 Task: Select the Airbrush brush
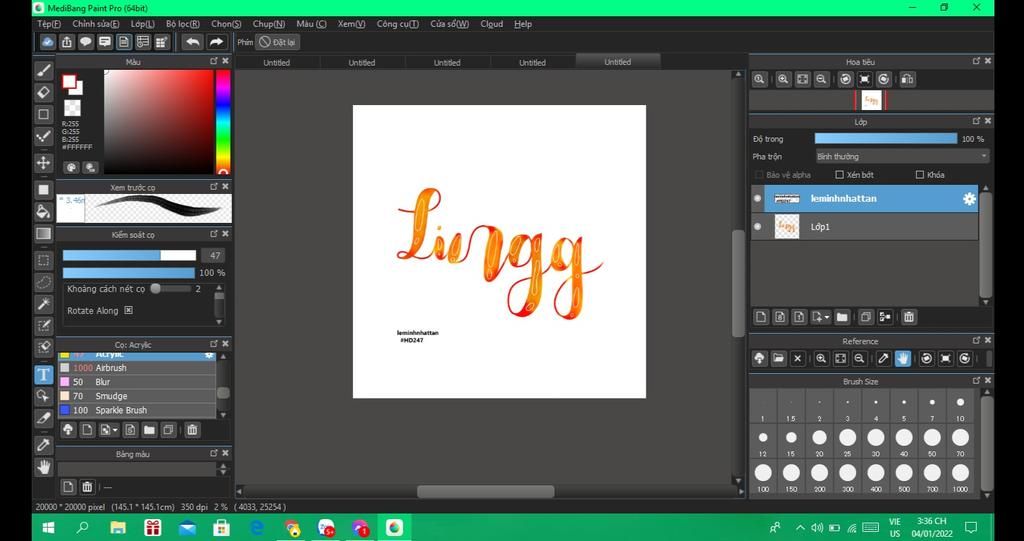point(137,368)
